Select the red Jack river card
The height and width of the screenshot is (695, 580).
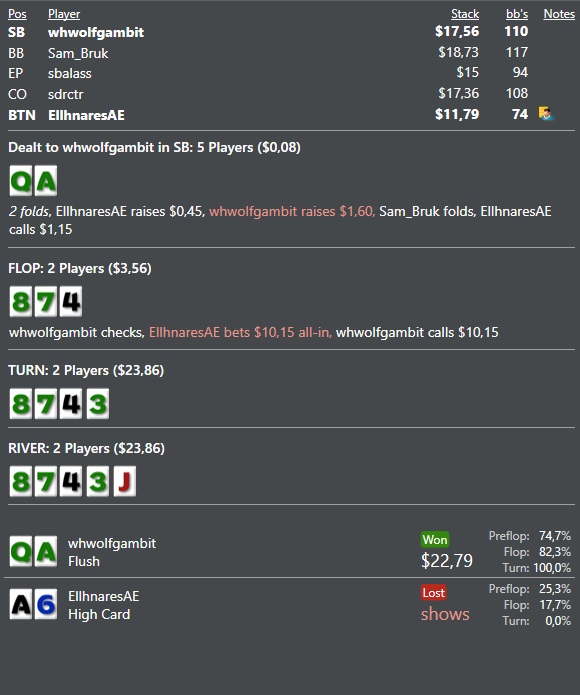pyautogui.click(x=125, y=481)
